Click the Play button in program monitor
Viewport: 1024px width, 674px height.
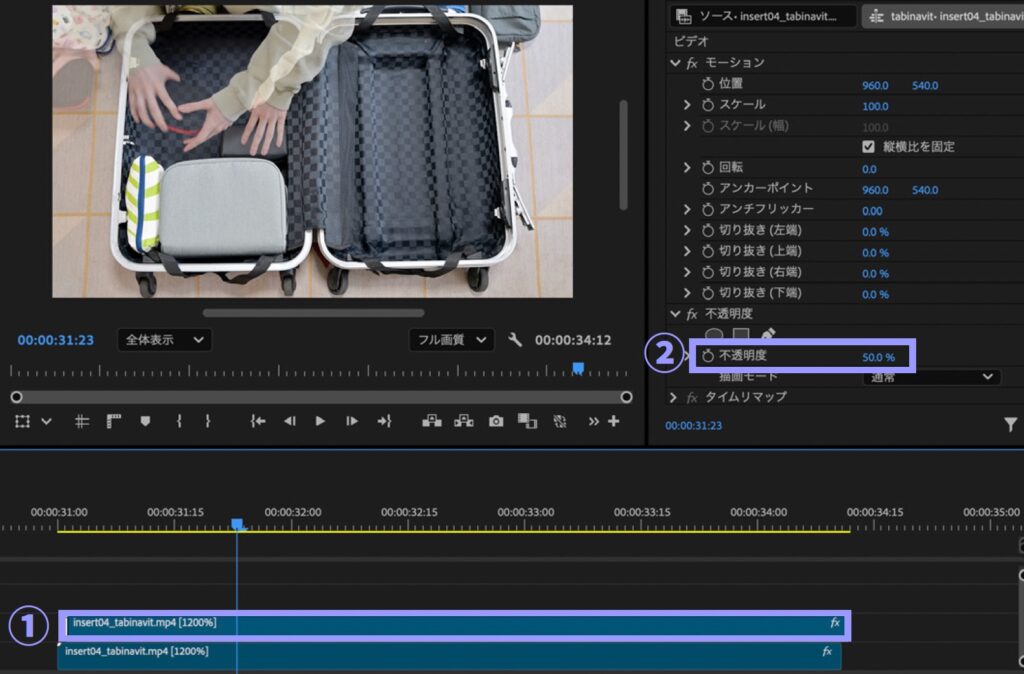320,421
